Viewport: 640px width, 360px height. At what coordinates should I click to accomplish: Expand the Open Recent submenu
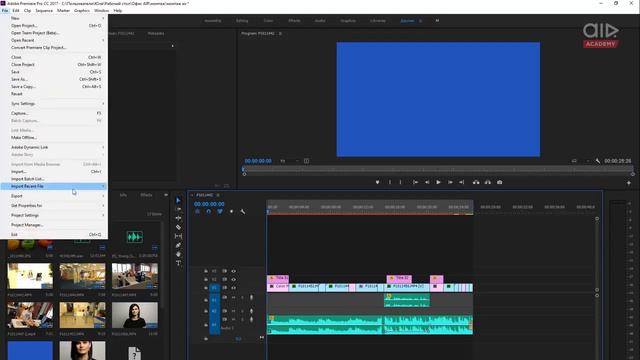pos(54,40)
